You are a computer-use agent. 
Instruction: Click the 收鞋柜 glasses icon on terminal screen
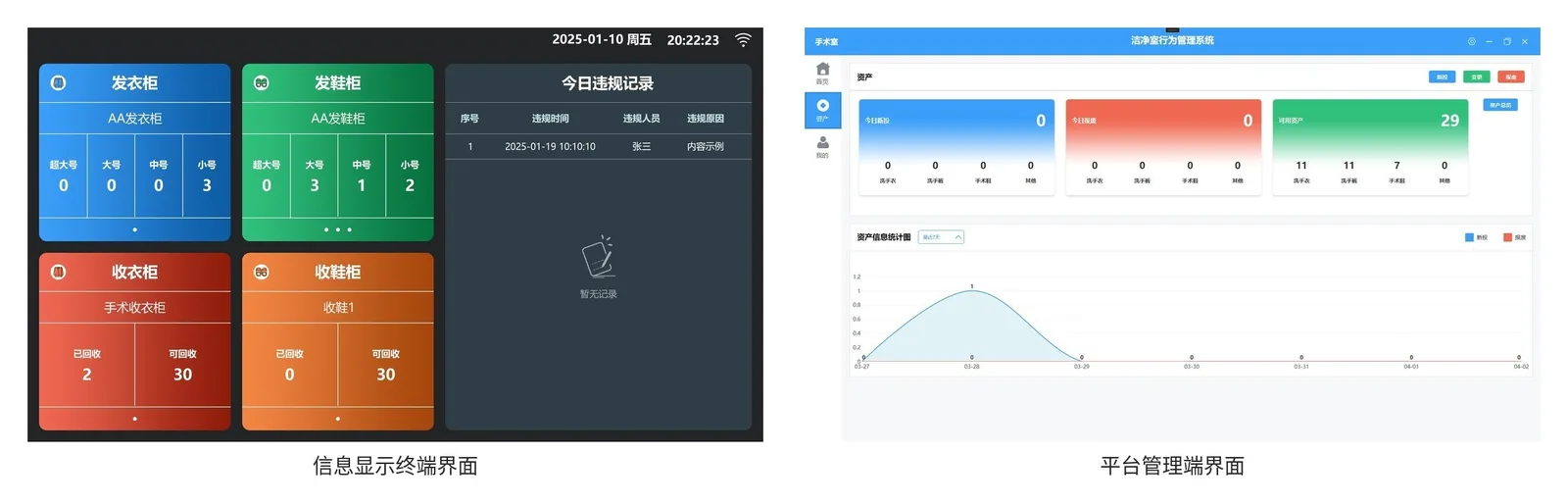[x=262, y=273]
